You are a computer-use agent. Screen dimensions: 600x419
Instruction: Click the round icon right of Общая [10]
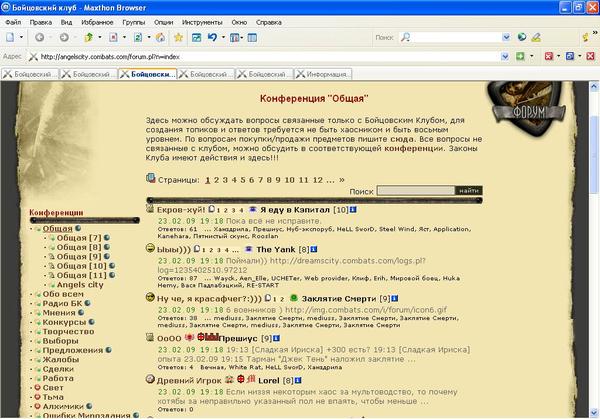(x=112, y=265)
